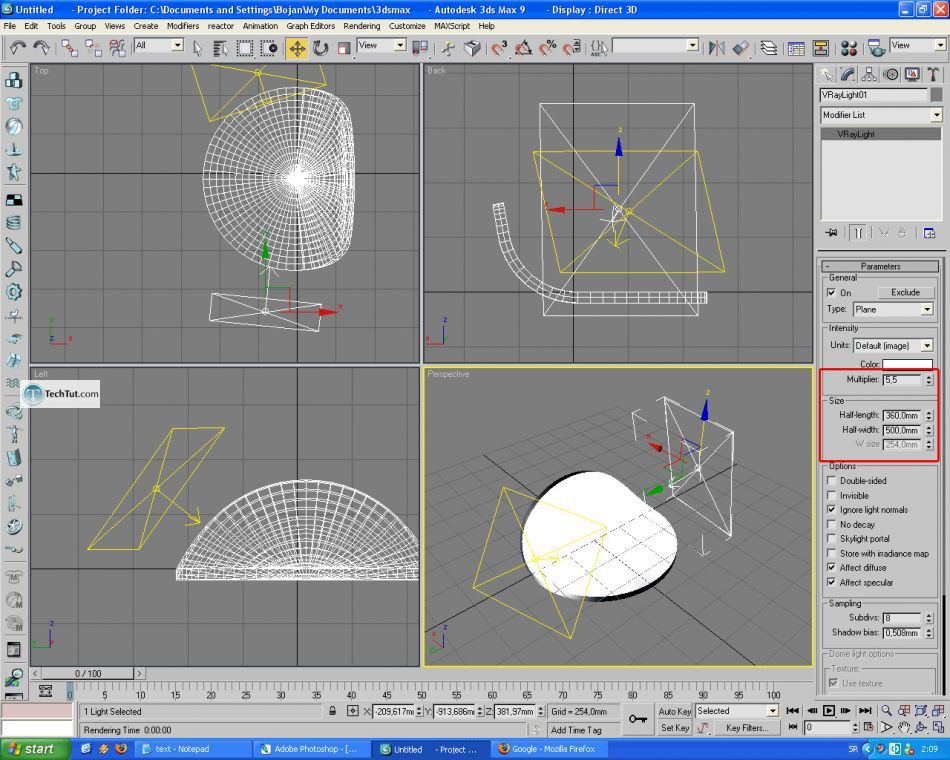
Task: Click the Set Key button
Action: [674, 728]
